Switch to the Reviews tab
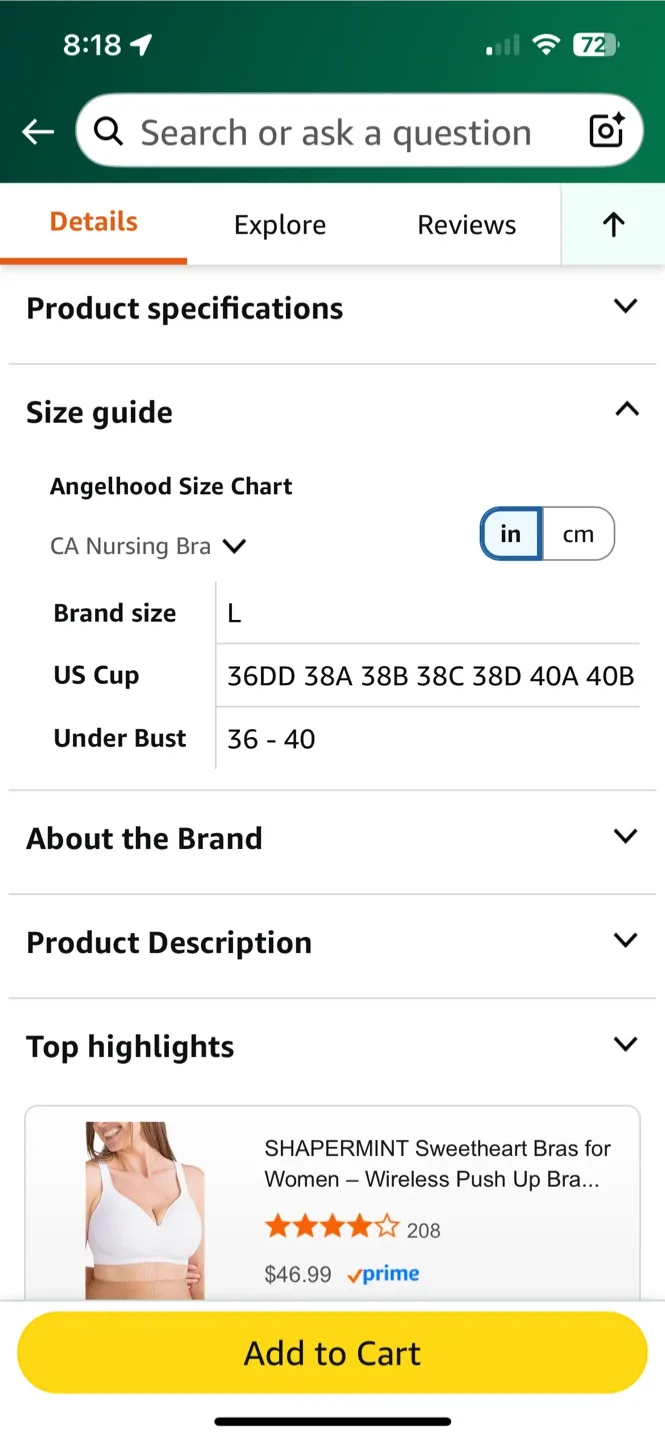This screenshot has height=1440, width=665. [x=466, y=225]
